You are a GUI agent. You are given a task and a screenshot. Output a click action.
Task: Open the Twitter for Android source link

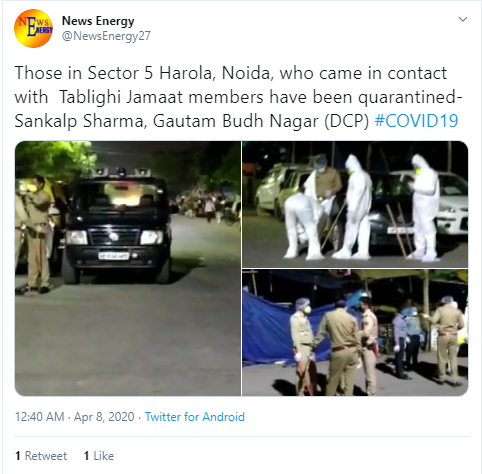coord(195,417)
